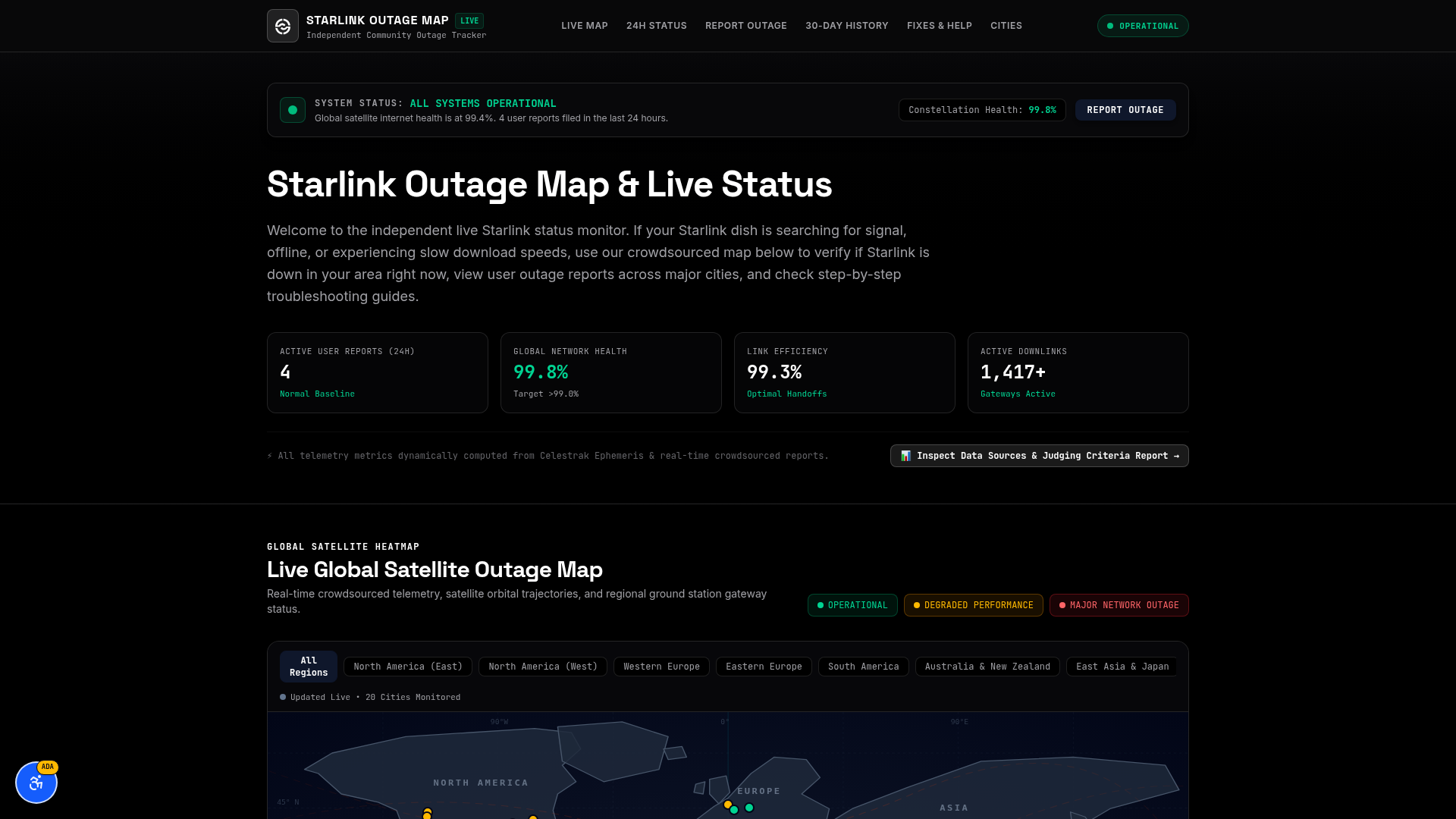Screen dimensions: 1456x819
Task: Click the Starlink Outage Map logo icon
Action: [x=283, y=26]
